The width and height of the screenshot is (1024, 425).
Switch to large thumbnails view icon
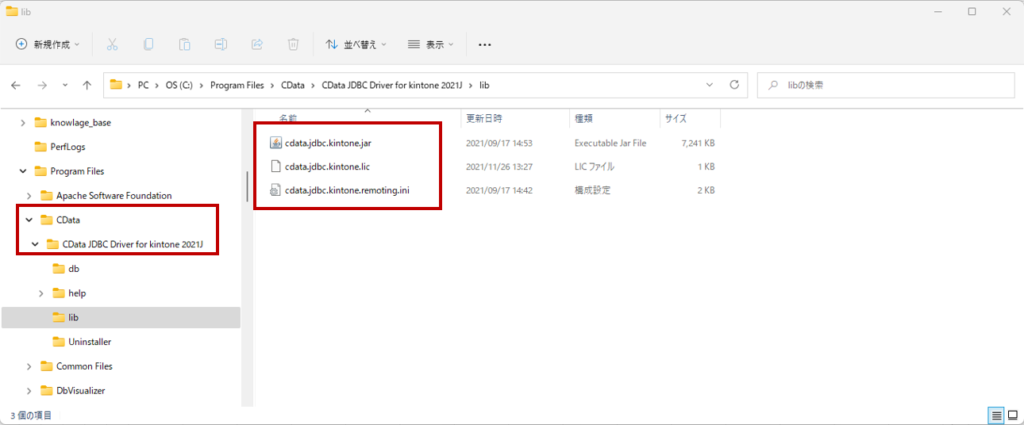point(1012,415)
